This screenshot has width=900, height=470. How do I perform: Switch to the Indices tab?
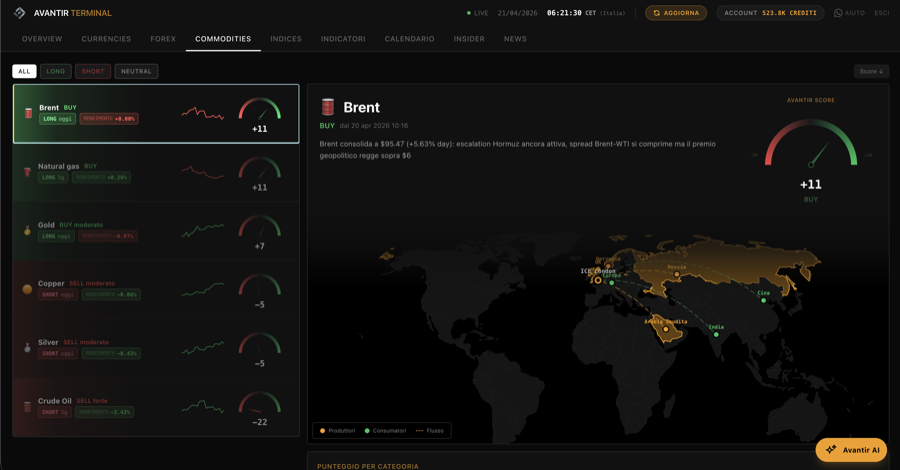286,39
